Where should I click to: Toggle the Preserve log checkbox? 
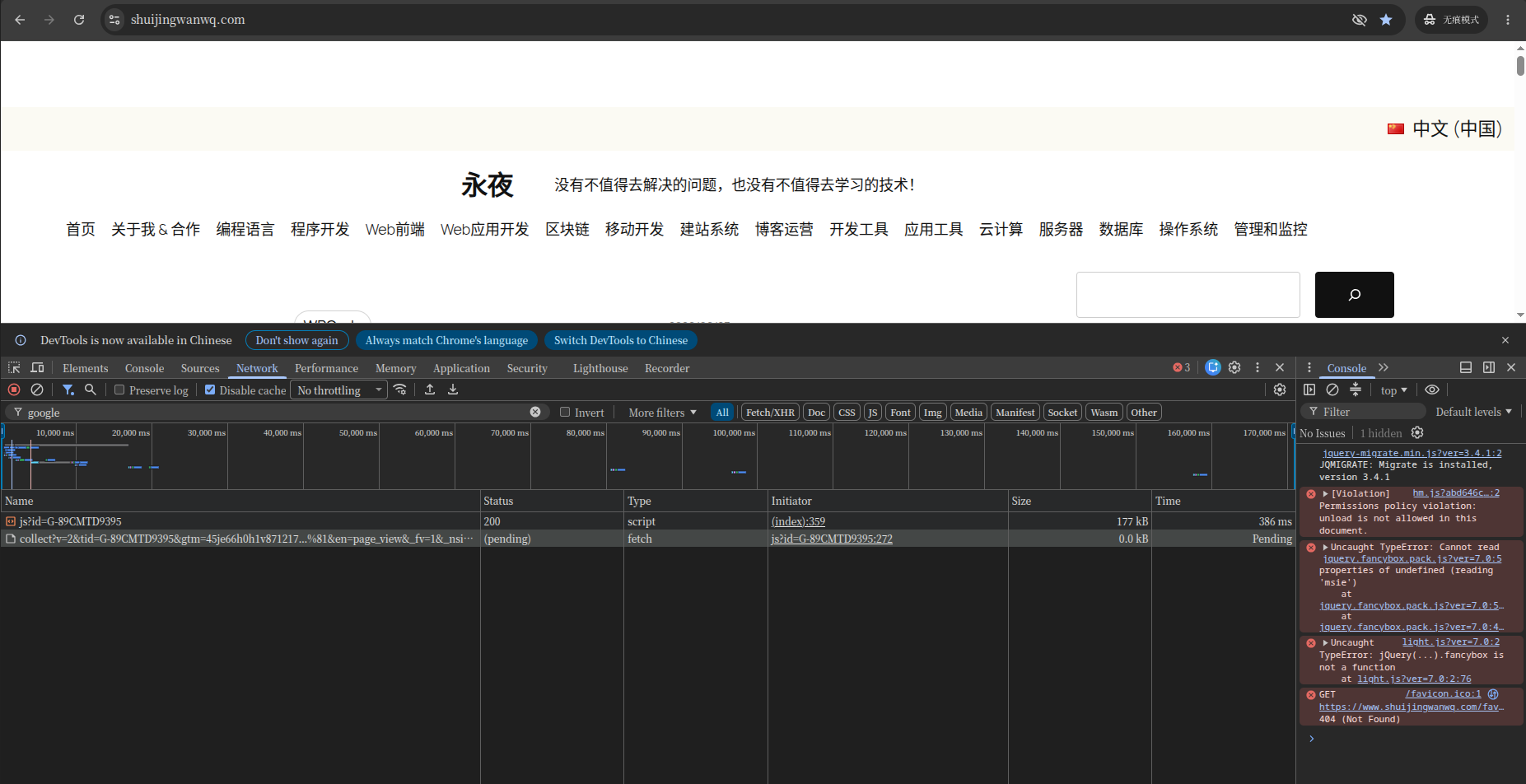click(x=119, y=390)
